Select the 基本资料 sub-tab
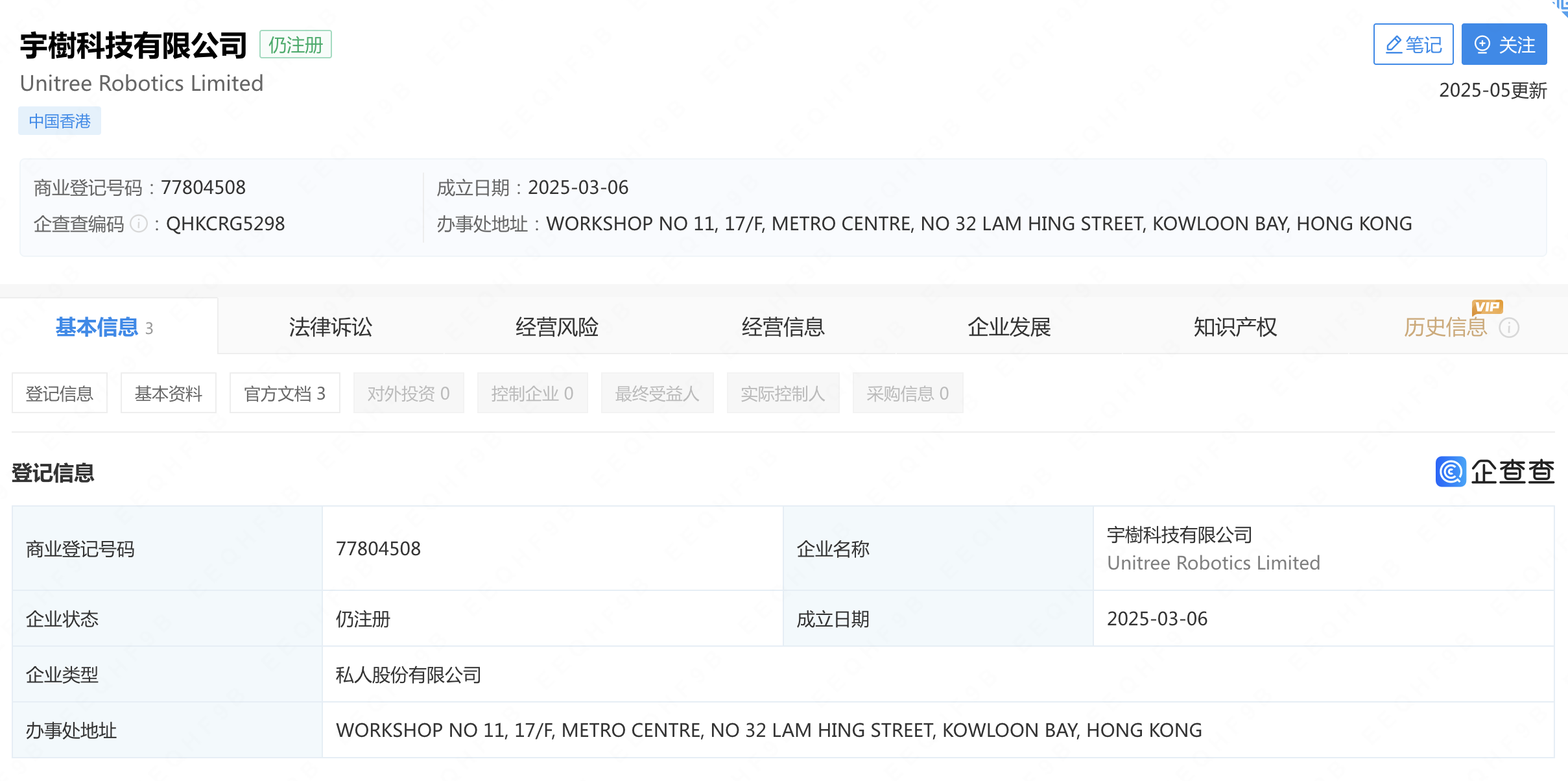Screen dimensions: 1568x781 point(169,393)
